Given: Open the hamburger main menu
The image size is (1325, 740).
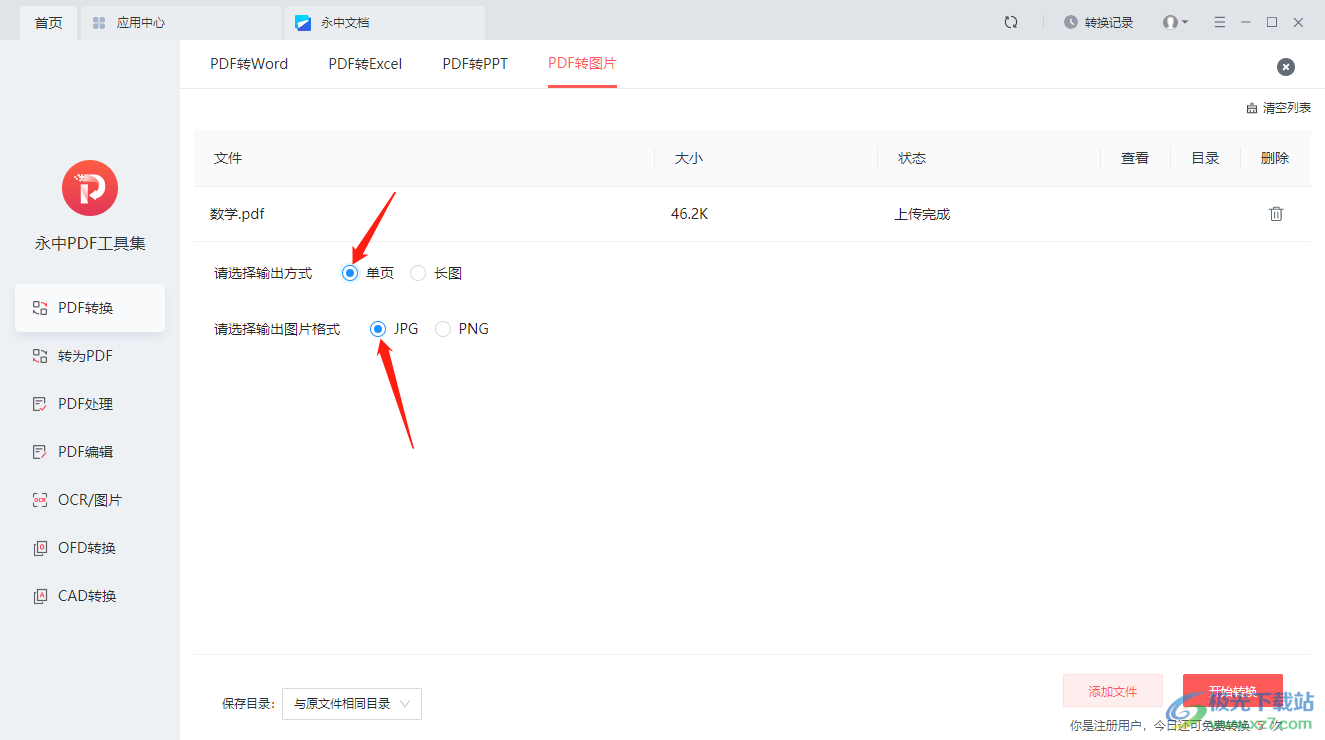Looking at the screenshot, I should click(1219, 22).
